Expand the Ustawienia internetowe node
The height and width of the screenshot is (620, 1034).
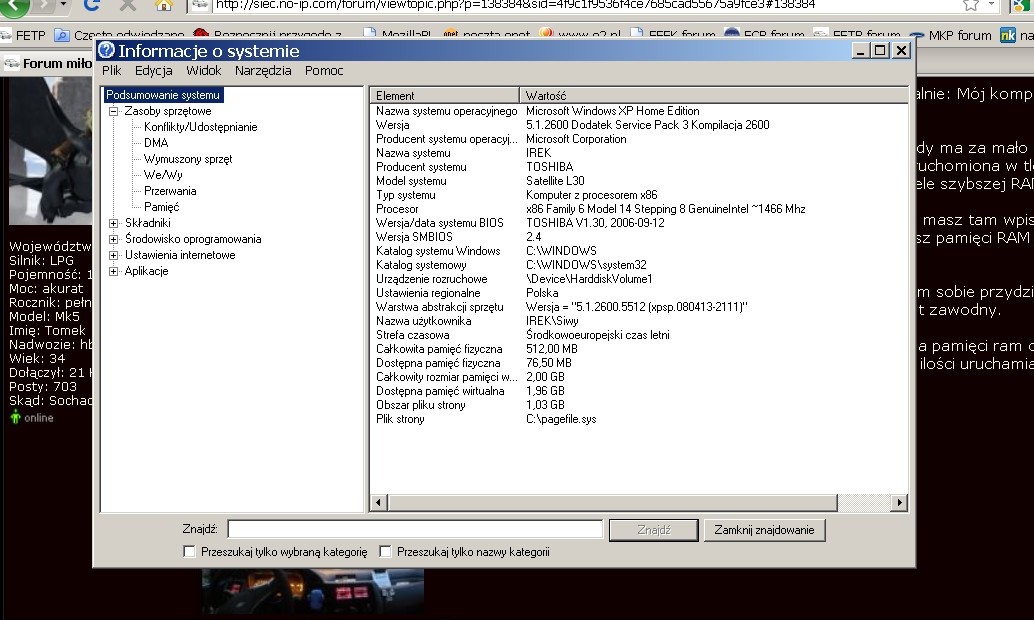pos(114,255)
